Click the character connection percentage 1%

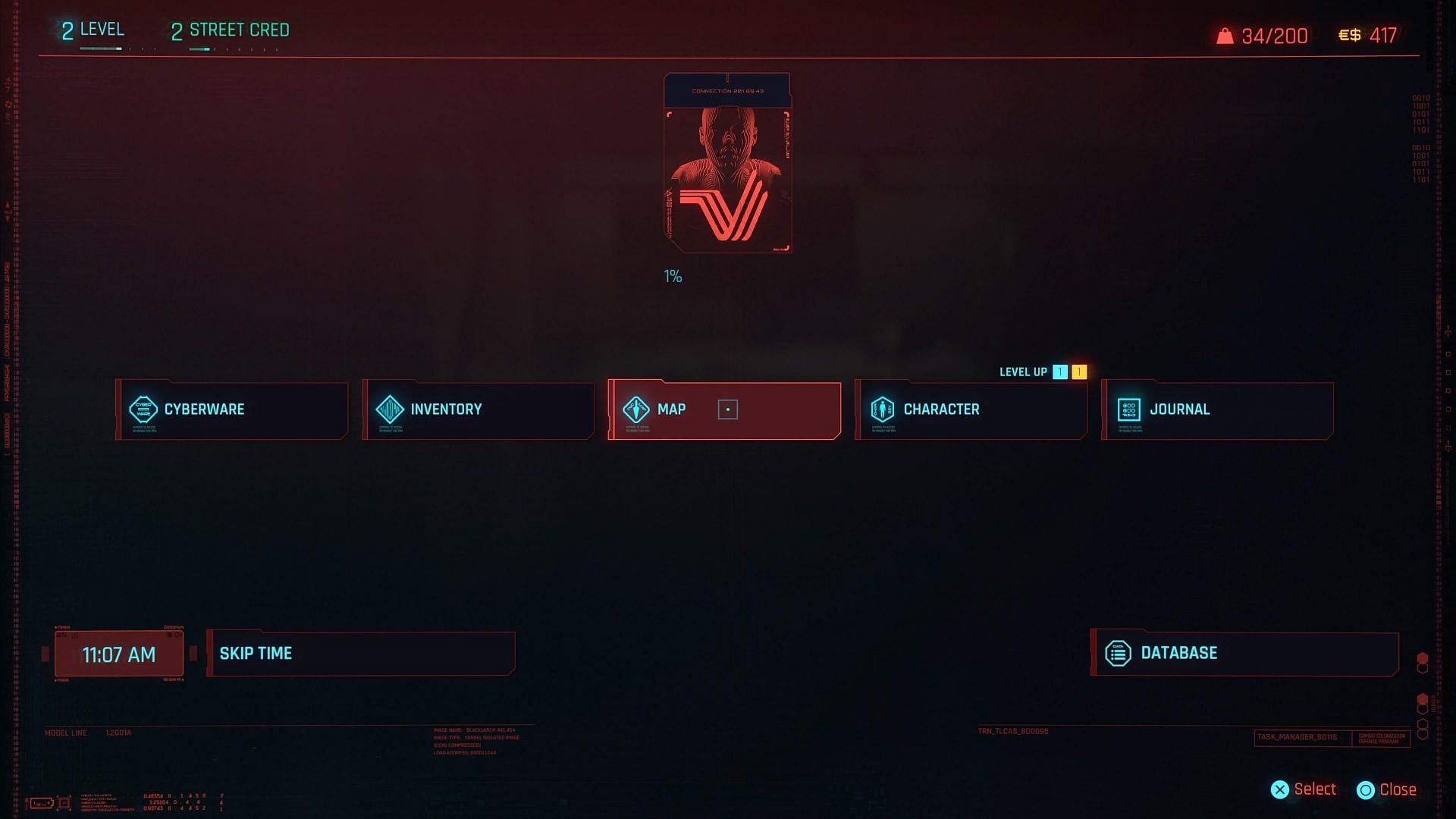[673, 275]
